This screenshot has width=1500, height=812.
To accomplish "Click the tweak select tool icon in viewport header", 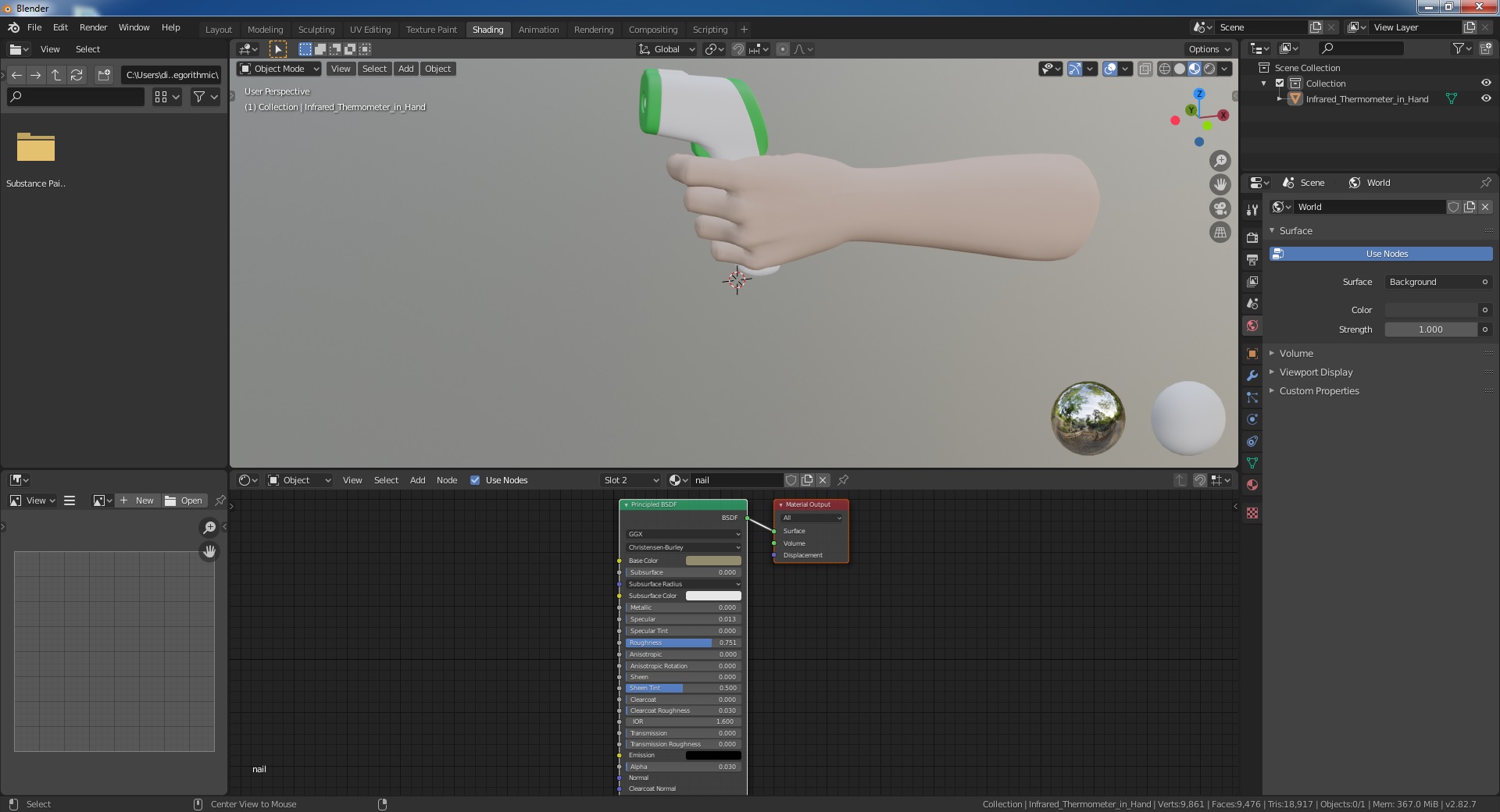I will coord(277,49).
